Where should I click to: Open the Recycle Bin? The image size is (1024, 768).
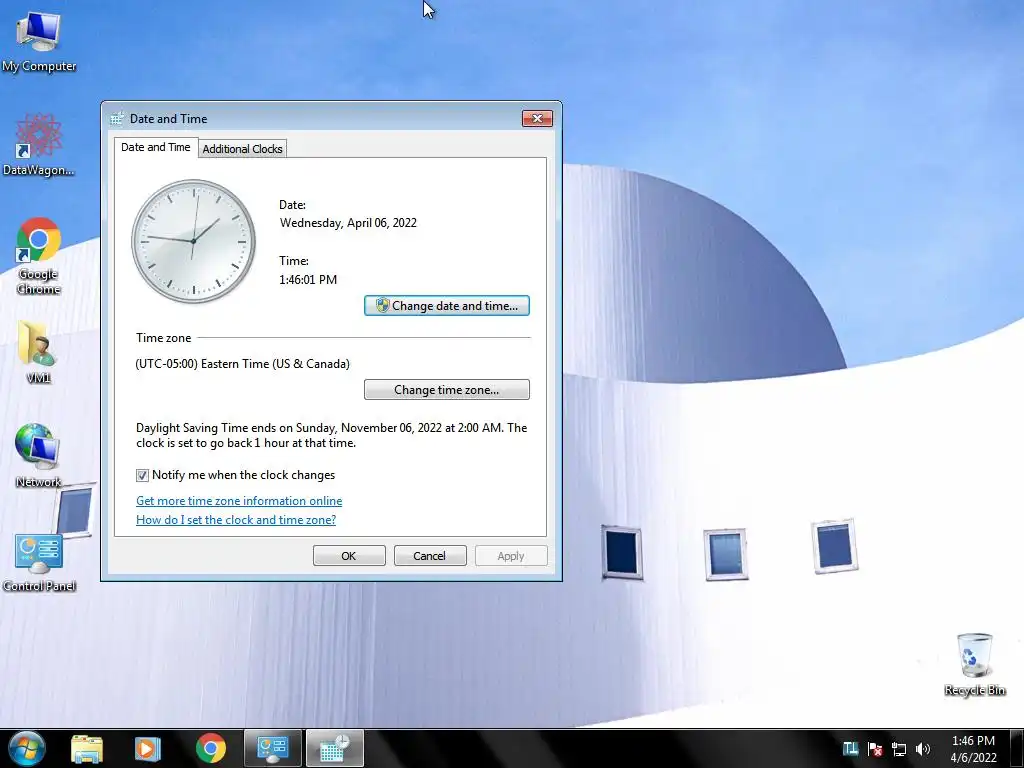coord(974,664)
